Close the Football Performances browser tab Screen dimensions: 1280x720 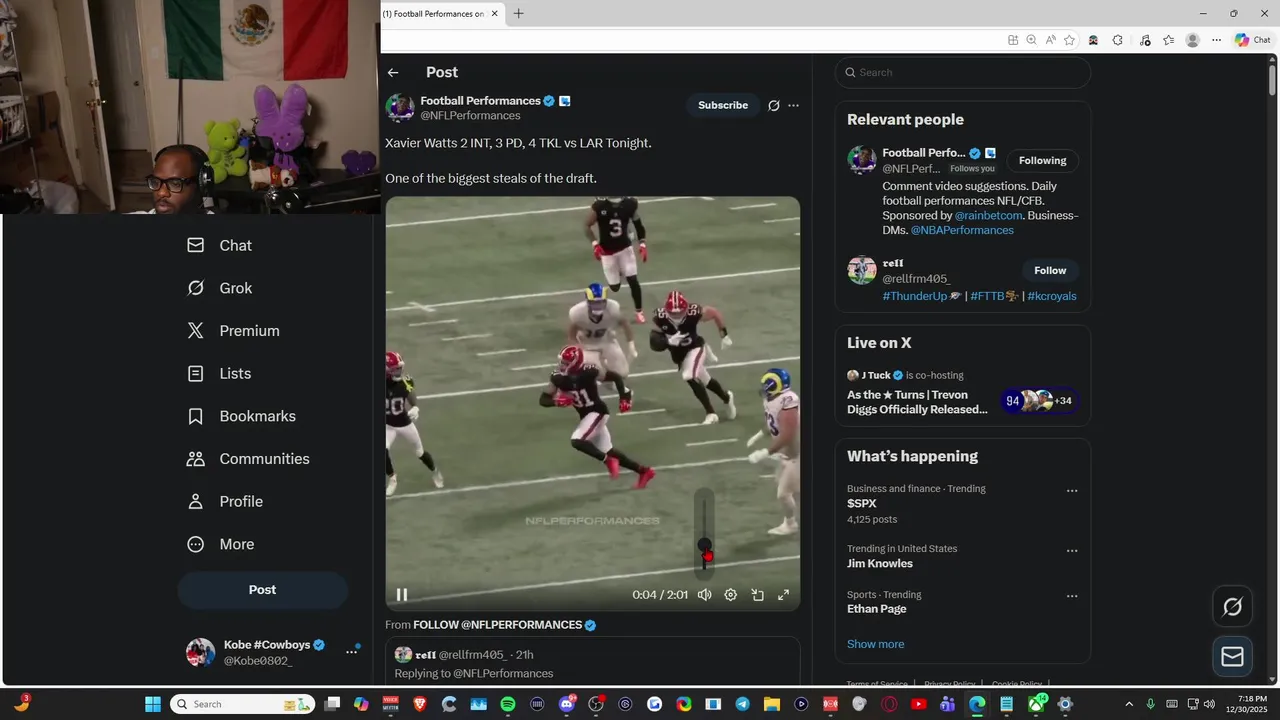coord(494,14)
